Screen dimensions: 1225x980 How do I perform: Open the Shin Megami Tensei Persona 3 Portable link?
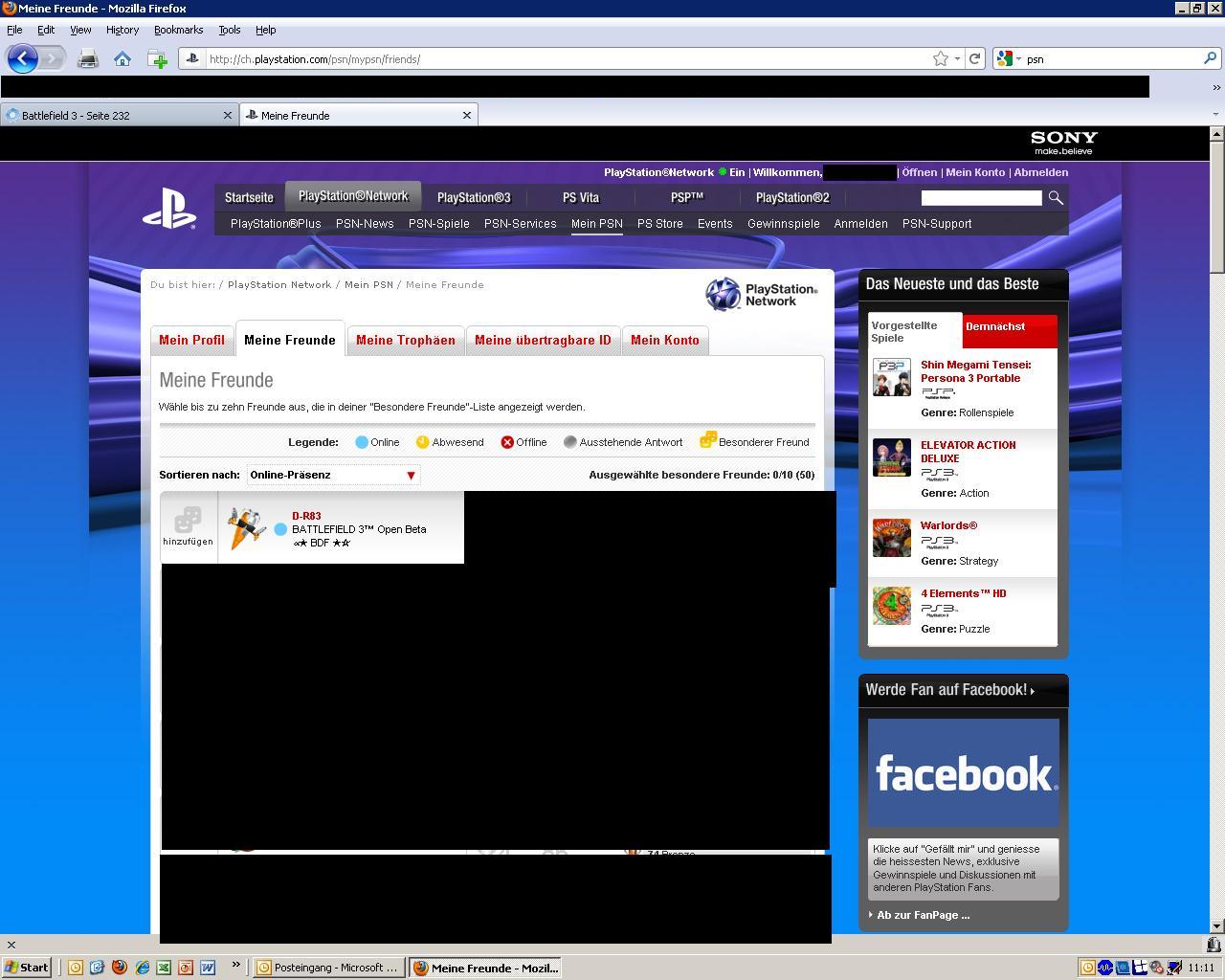tap(975, 371)
